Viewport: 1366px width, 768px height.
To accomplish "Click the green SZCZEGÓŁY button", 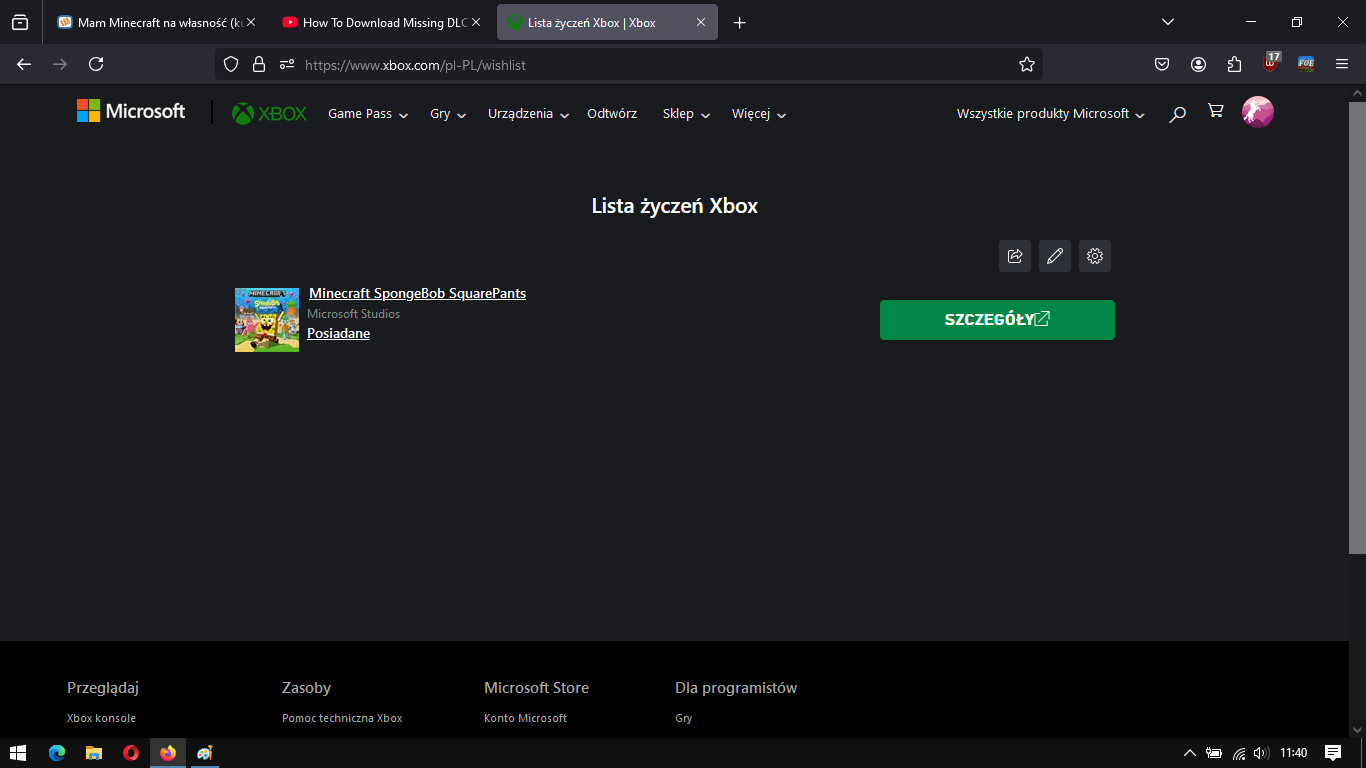I will coord(996,320).
